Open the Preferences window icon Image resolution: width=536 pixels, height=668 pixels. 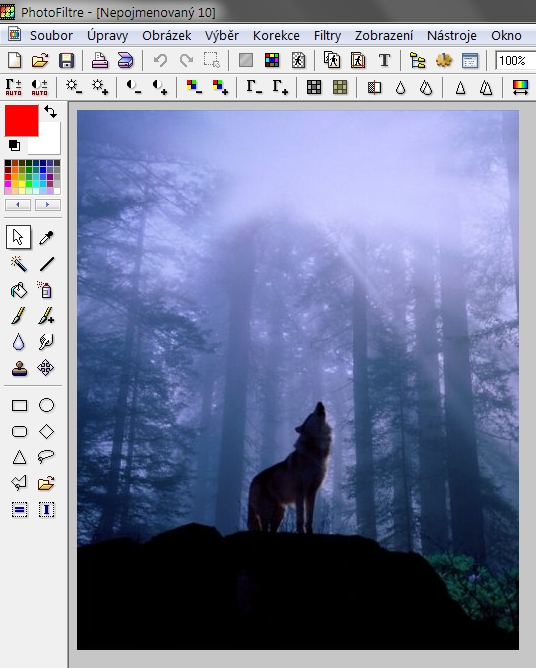pos(470,60)
